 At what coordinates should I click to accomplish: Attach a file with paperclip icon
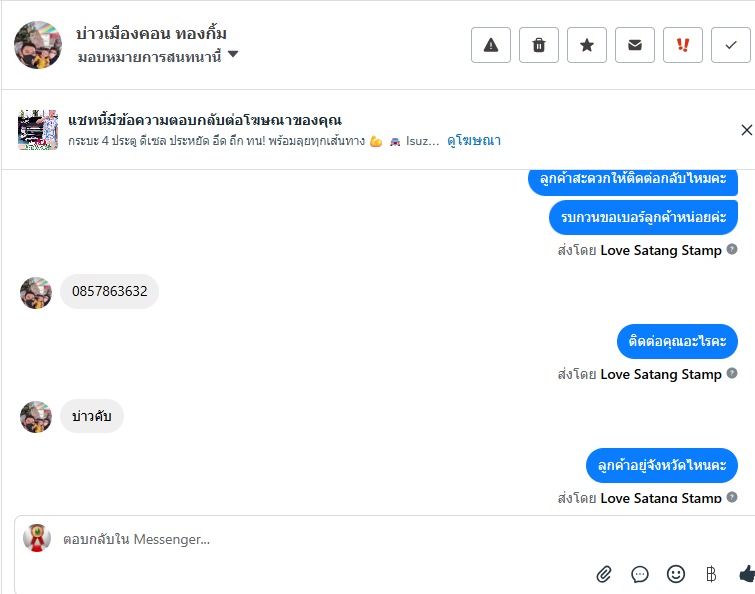click(x=604, y=574)
